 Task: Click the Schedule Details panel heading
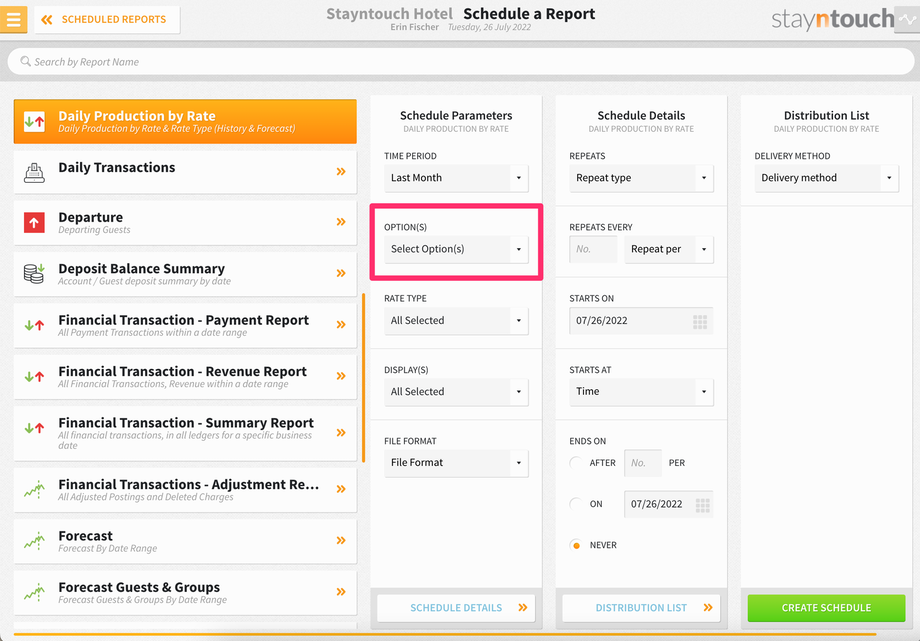[x=641, y=116]
